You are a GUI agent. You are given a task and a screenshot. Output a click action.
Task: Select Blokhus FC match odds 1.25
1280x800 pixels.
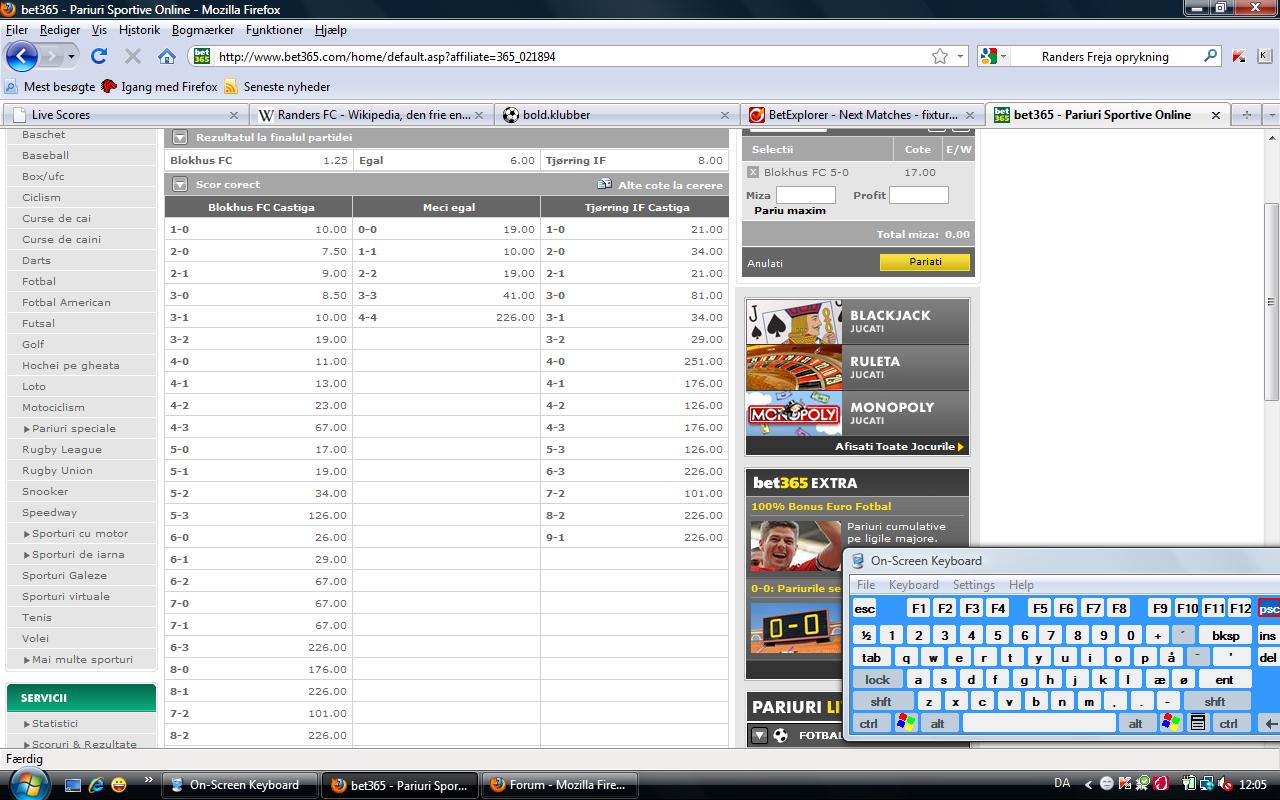tap(258, 160)
